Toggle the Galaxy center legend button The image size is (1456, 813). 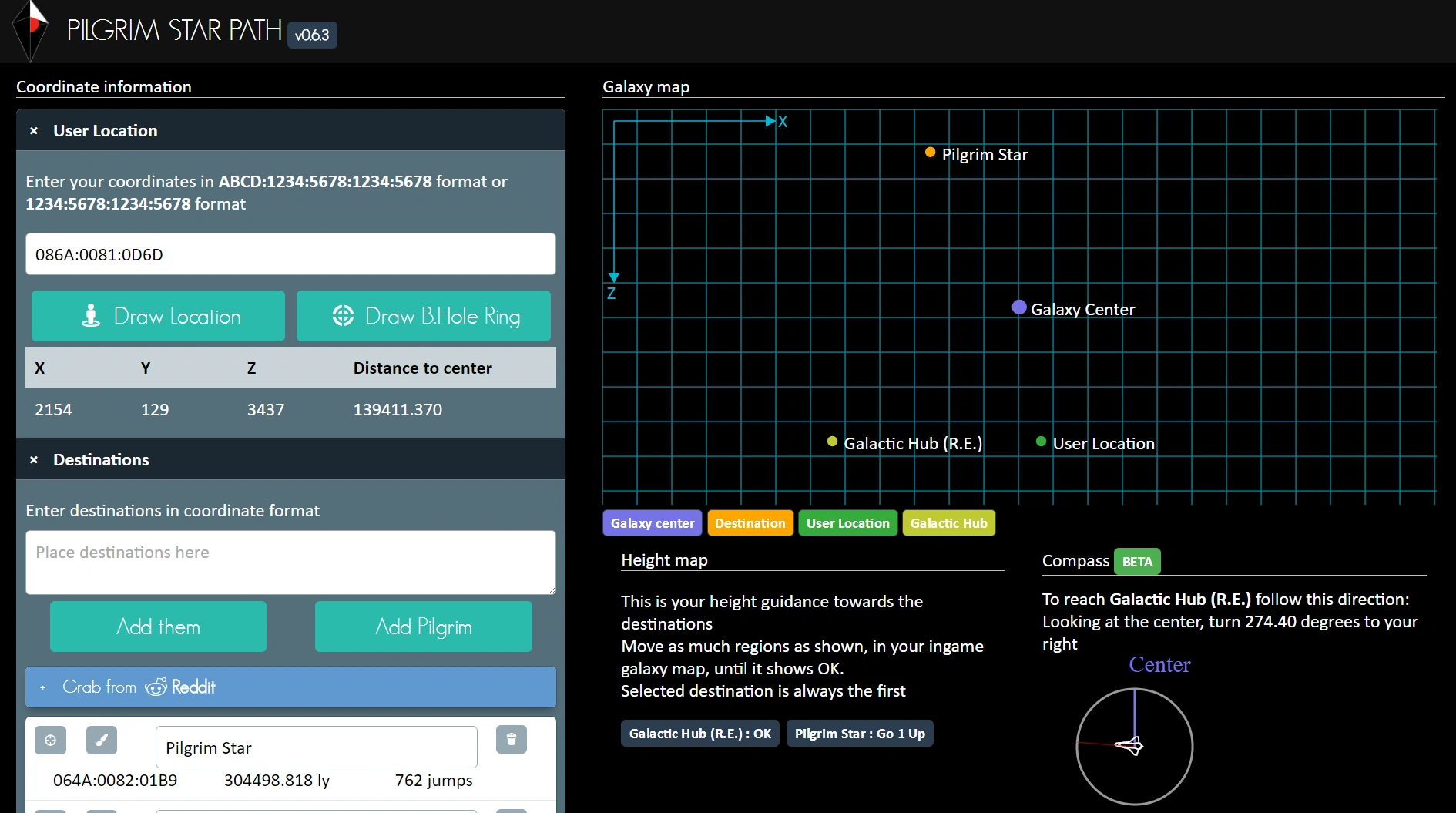[653, 523]
